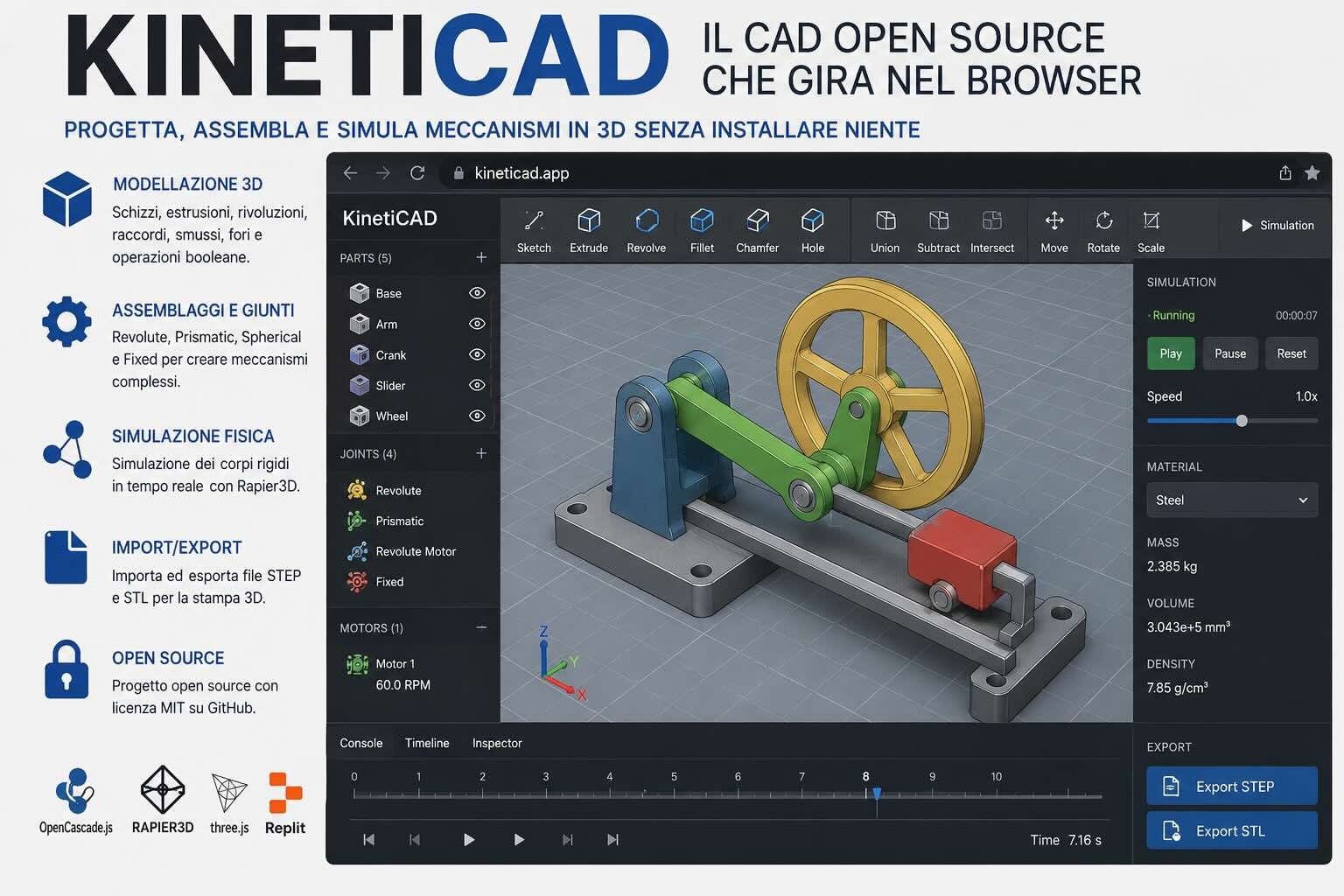Open the Material dropdown showing Steel
Viewport: 1344px width, 896px height.
[1231, 500]
